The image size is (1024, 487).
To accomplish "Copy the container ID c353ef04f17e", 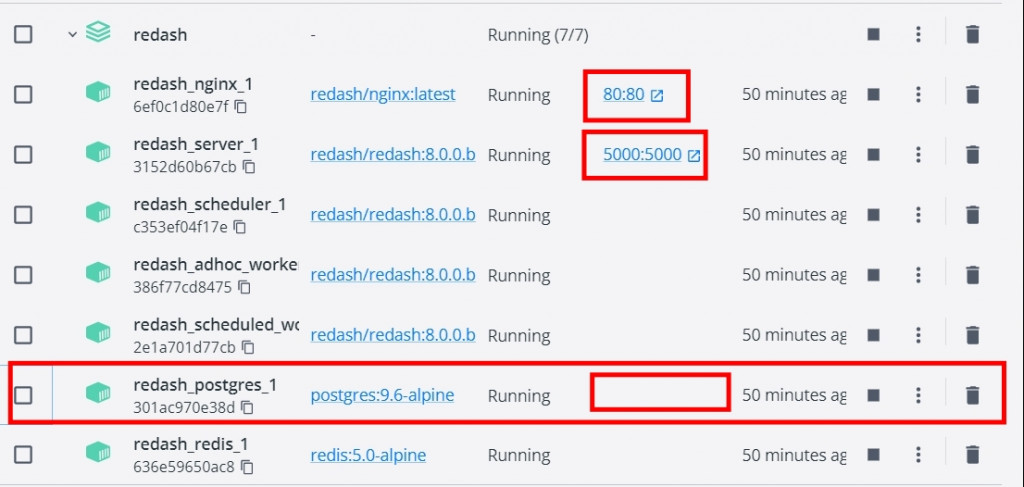I will [240, 227].
